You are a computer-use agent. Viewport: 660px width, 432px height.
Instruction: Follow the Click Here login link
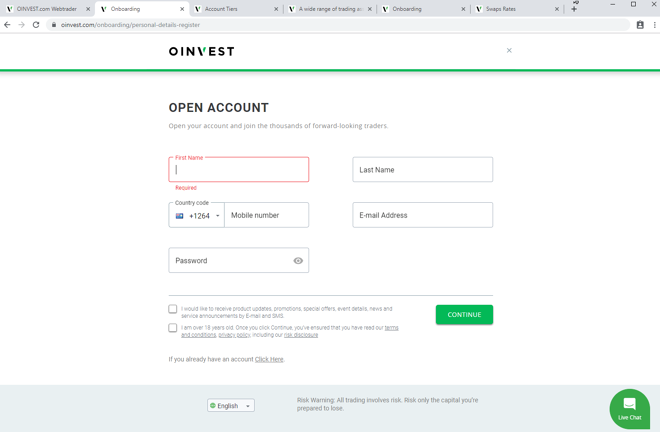[269, 359]
